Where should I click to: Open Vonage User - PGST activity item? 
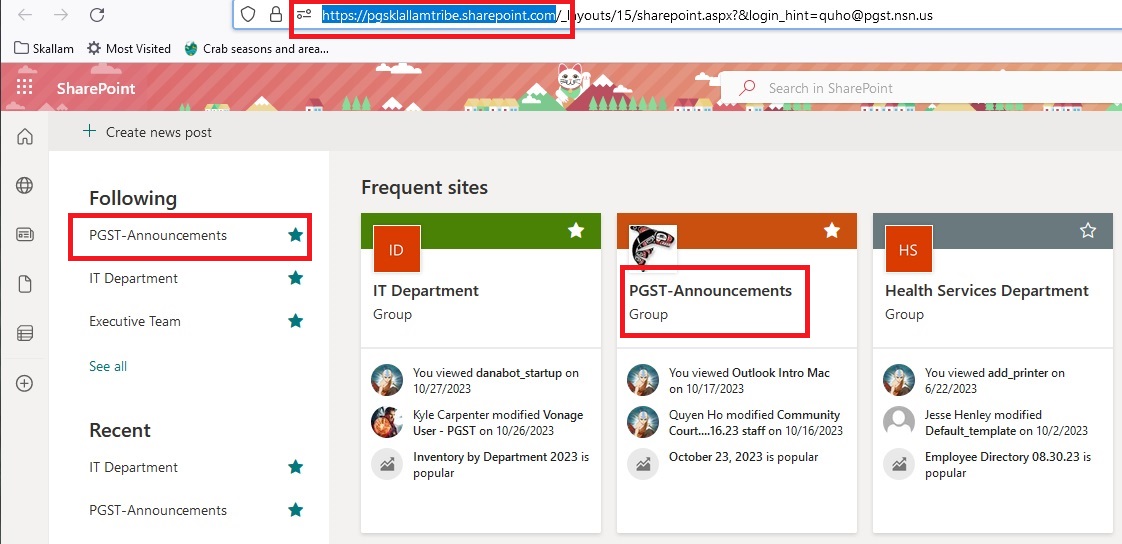(498, 422)
